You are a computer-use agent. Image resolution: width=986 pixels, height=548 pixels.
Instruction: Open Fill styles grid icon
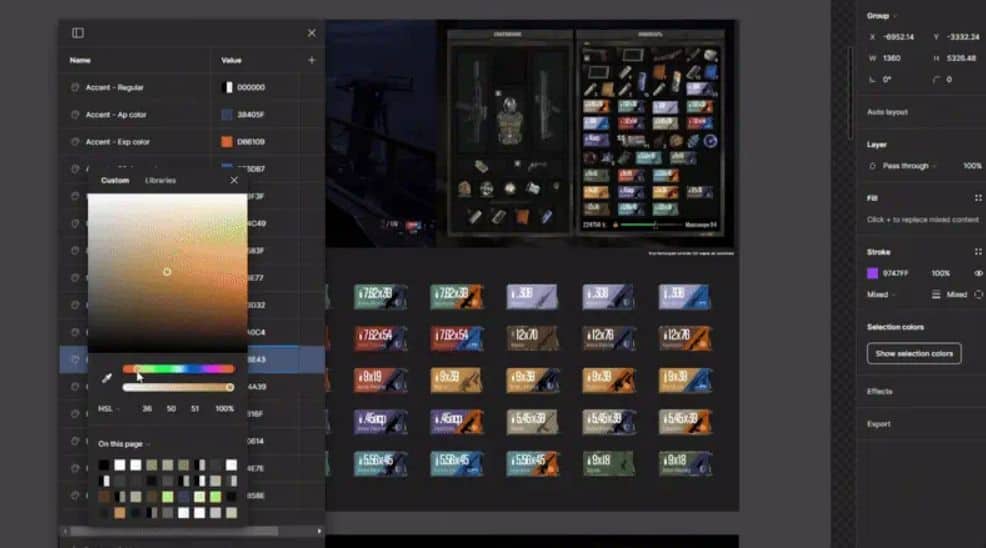pyautogui.click(x=977, y=198)
